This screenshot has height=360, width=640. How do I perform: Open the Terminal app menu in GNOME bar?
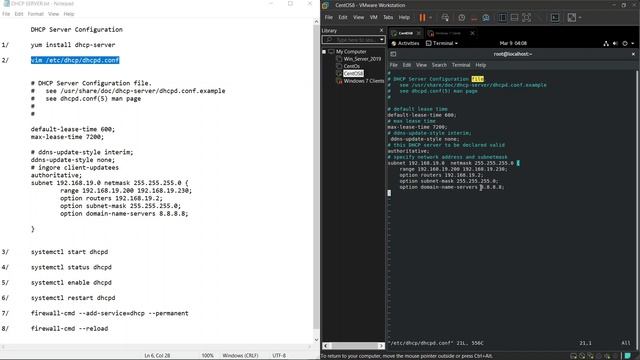pyautogui.click(x=442, y=43)
